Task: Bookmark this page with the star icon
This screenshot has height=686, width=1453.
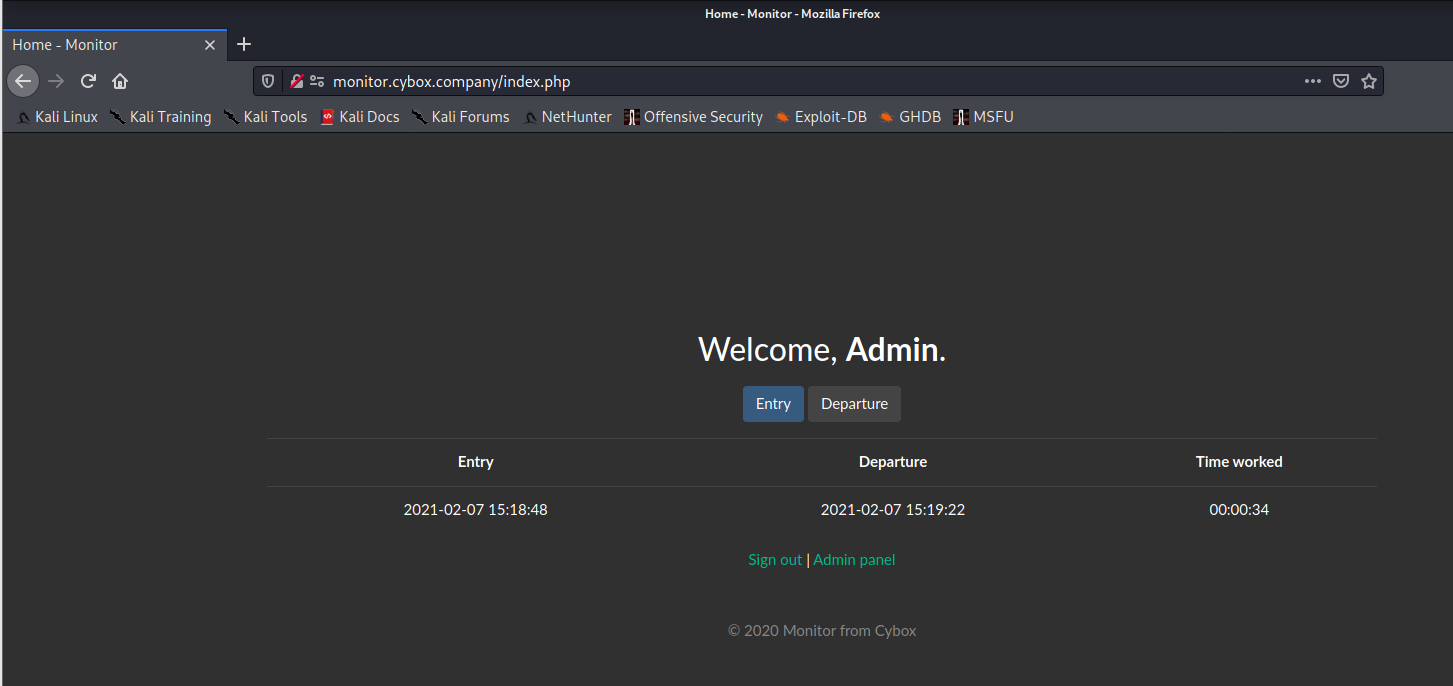Action: click(x=1369, y=81)
